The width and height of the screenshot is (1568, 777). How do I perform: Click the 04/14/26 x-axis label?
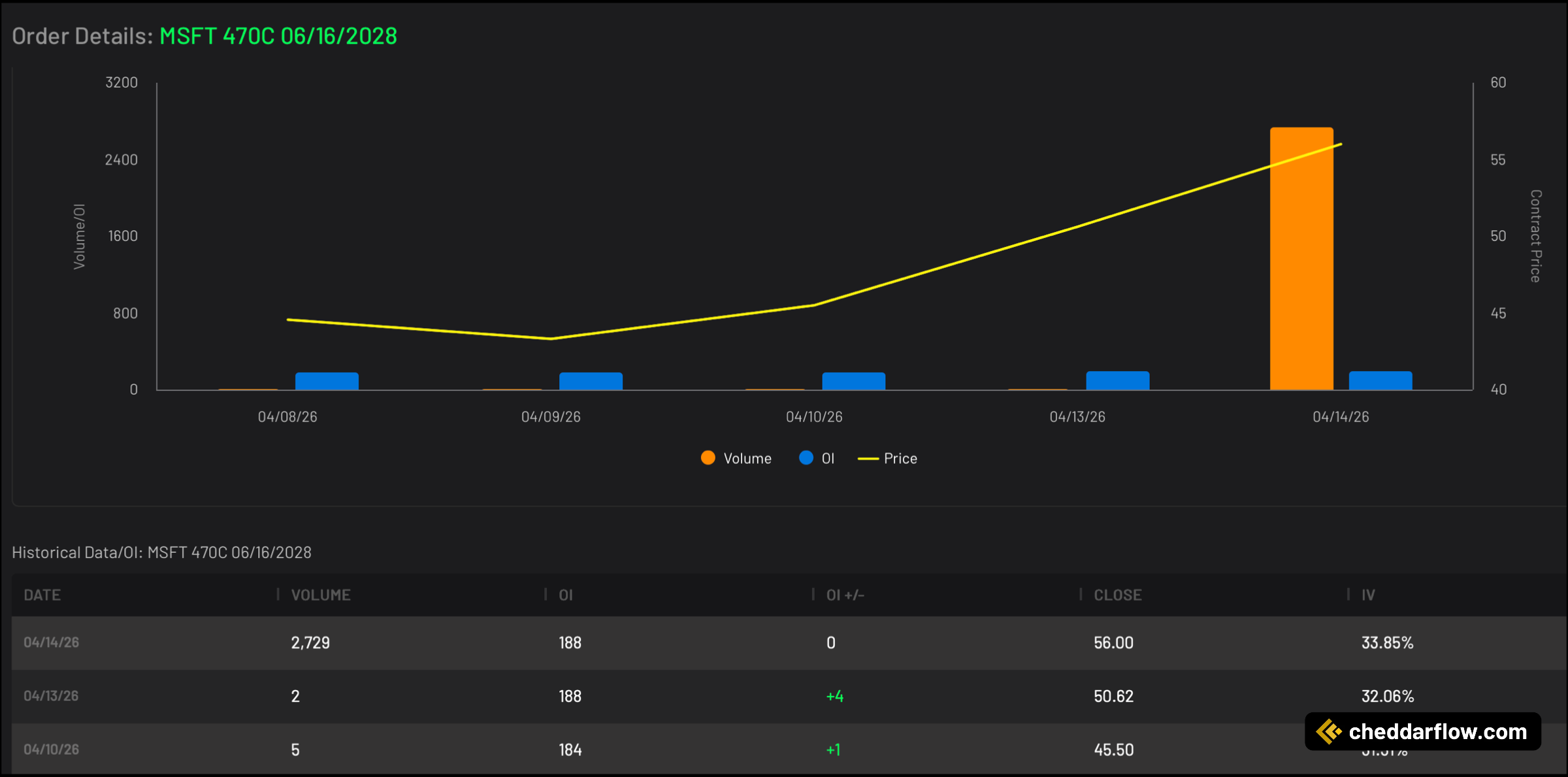1341,417
